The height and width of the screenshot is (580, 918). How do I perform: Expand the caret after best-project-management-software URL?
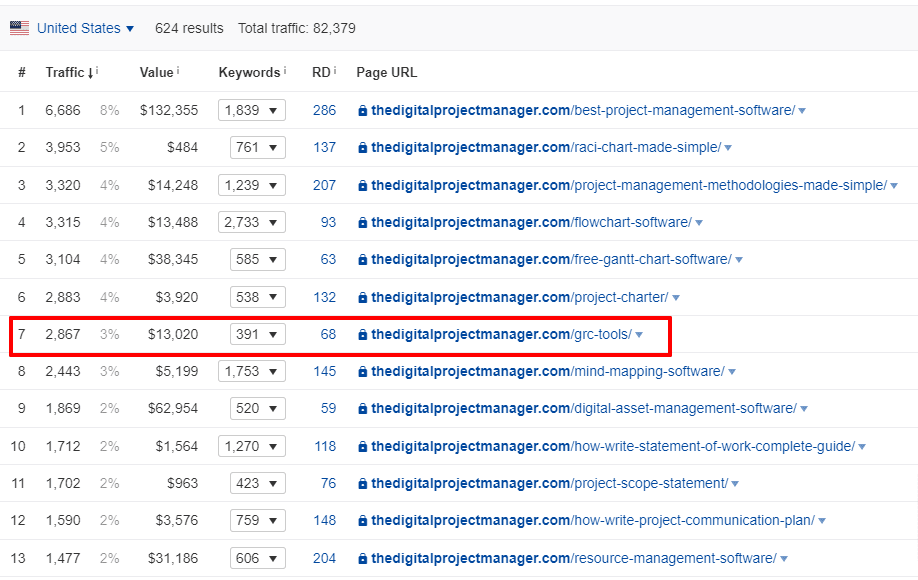802,111
